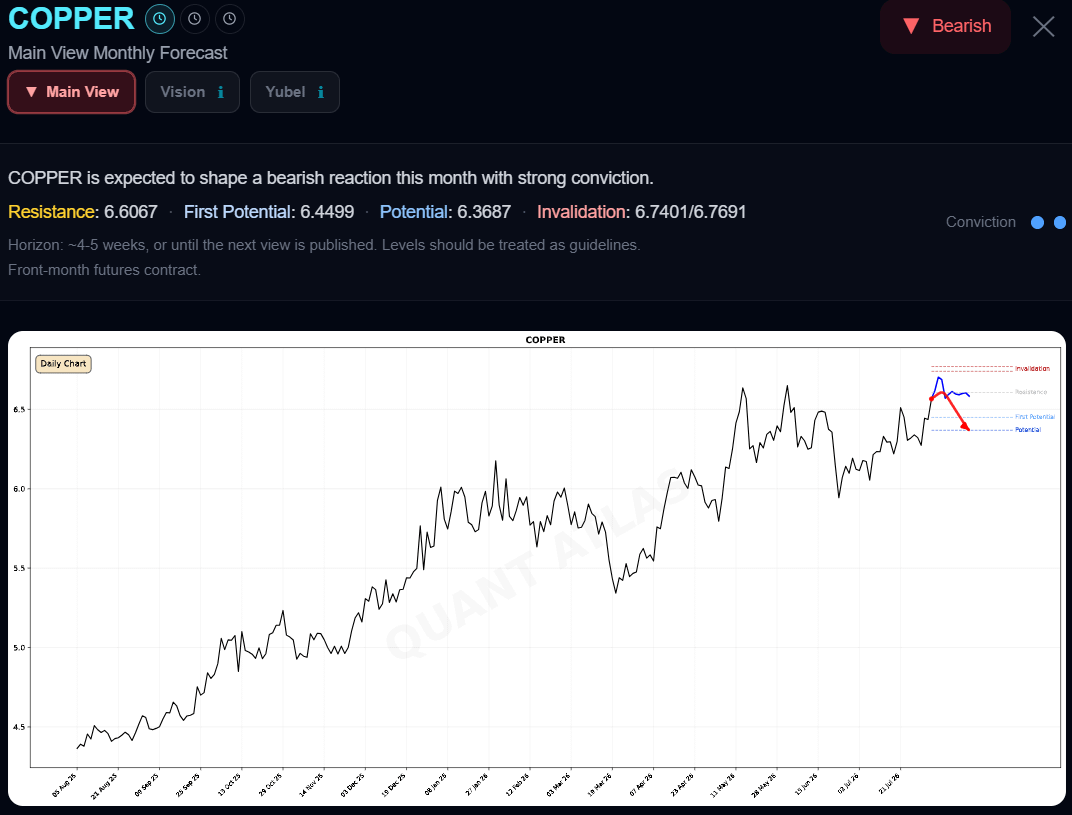
Task: Click the Conviction label
Action: click(980, 222)
